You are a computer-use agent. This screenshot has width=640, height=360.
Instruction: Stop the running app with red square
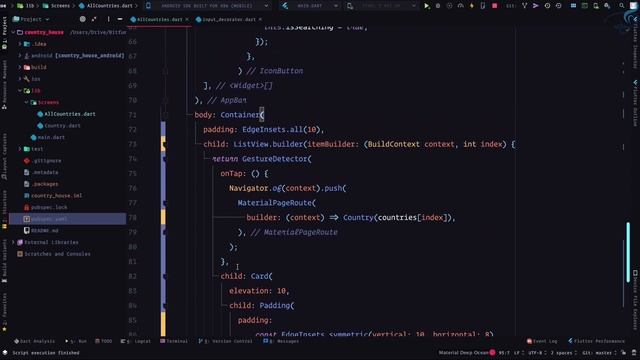[494, 6]
